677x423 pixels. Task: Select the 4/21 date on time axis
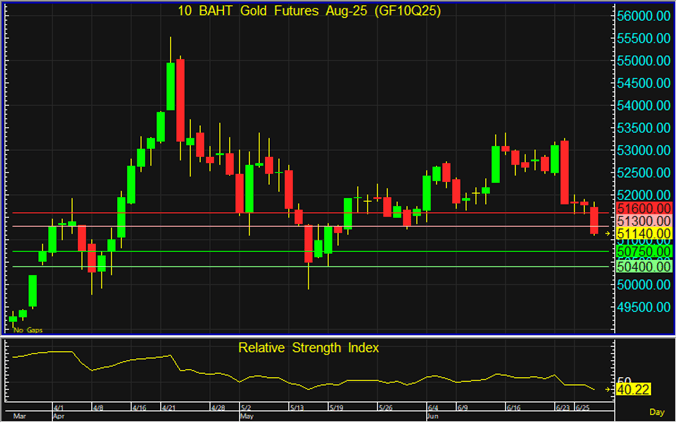(174, 408)
